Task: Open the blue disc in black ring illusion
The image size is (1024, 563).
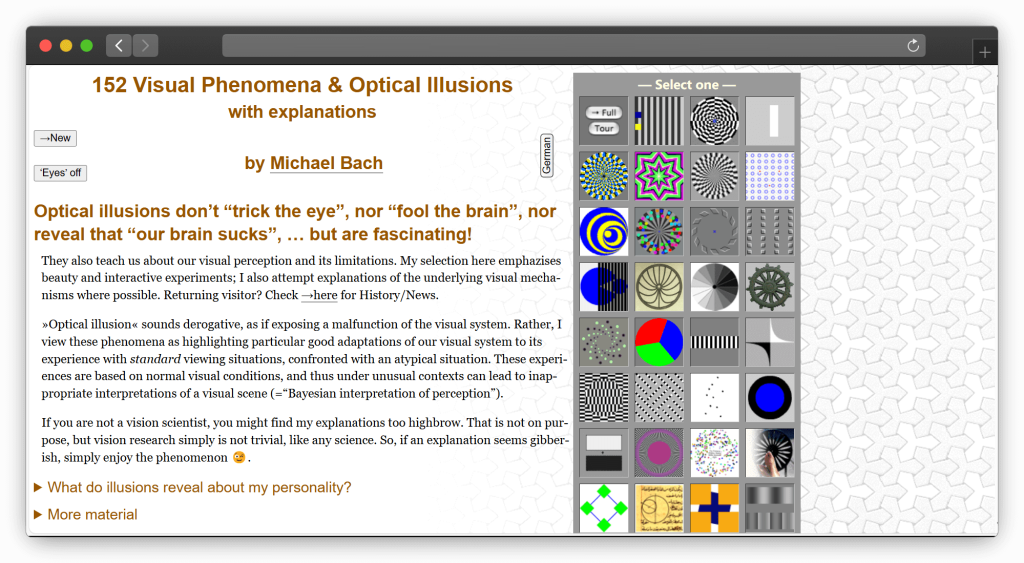Action: coord(770,397)
